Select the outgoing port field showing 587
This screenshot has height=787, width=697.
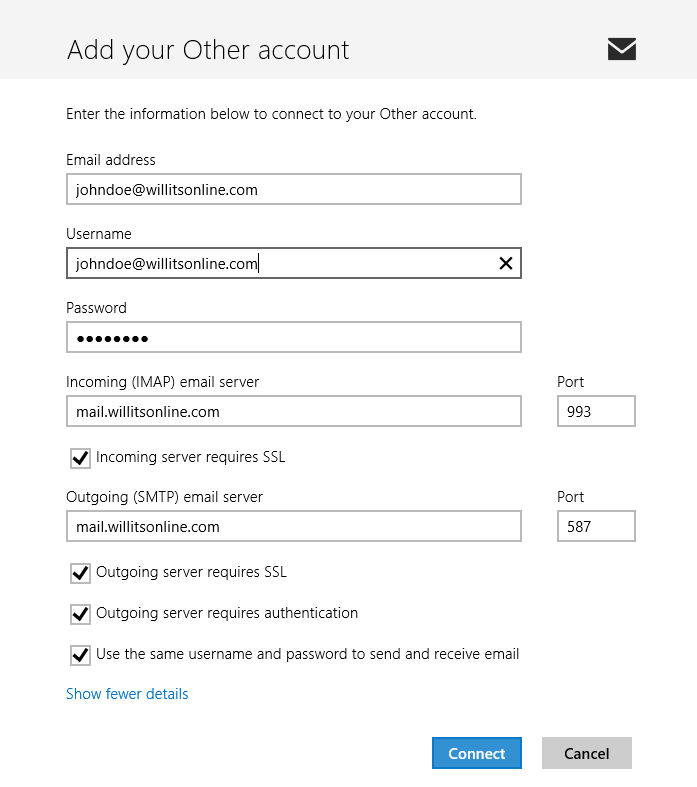(596, 526)
